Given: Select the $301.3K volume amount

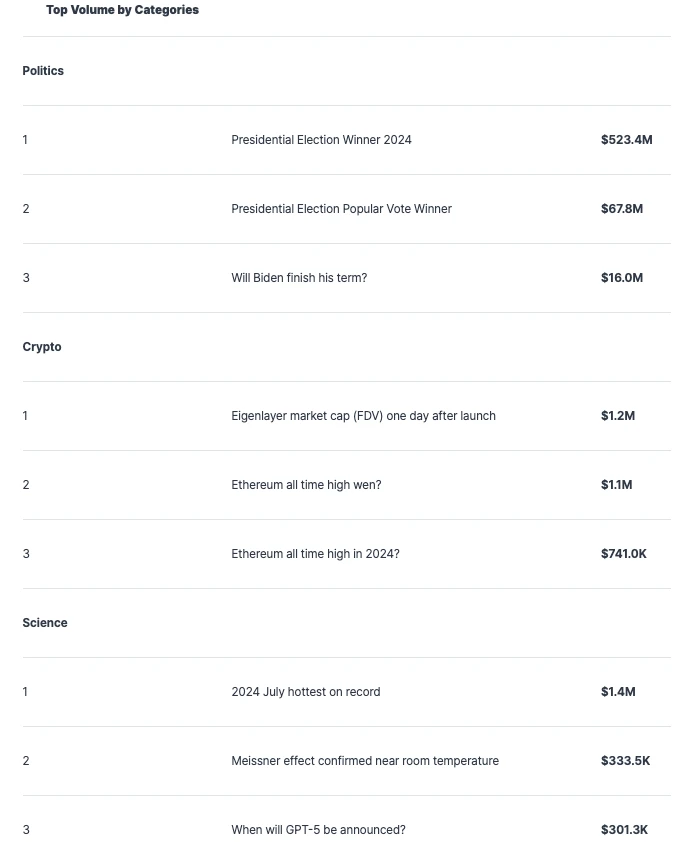Looking at the screenshot, I should pyautogui.click(x=624, y=830).
